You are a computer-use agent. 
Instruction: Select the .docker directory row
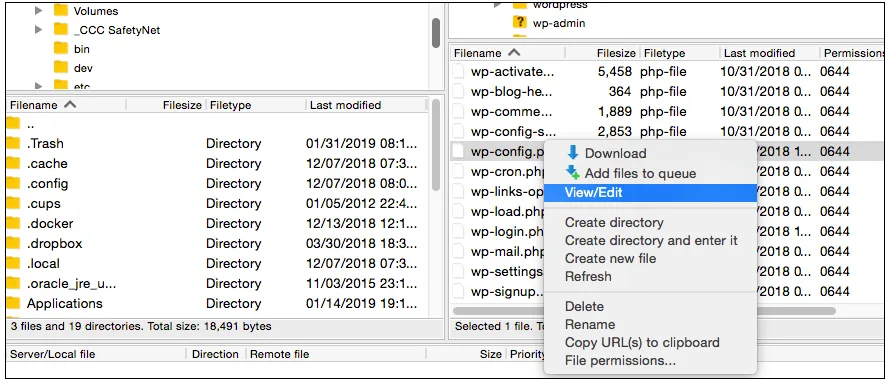click(216, 223)
